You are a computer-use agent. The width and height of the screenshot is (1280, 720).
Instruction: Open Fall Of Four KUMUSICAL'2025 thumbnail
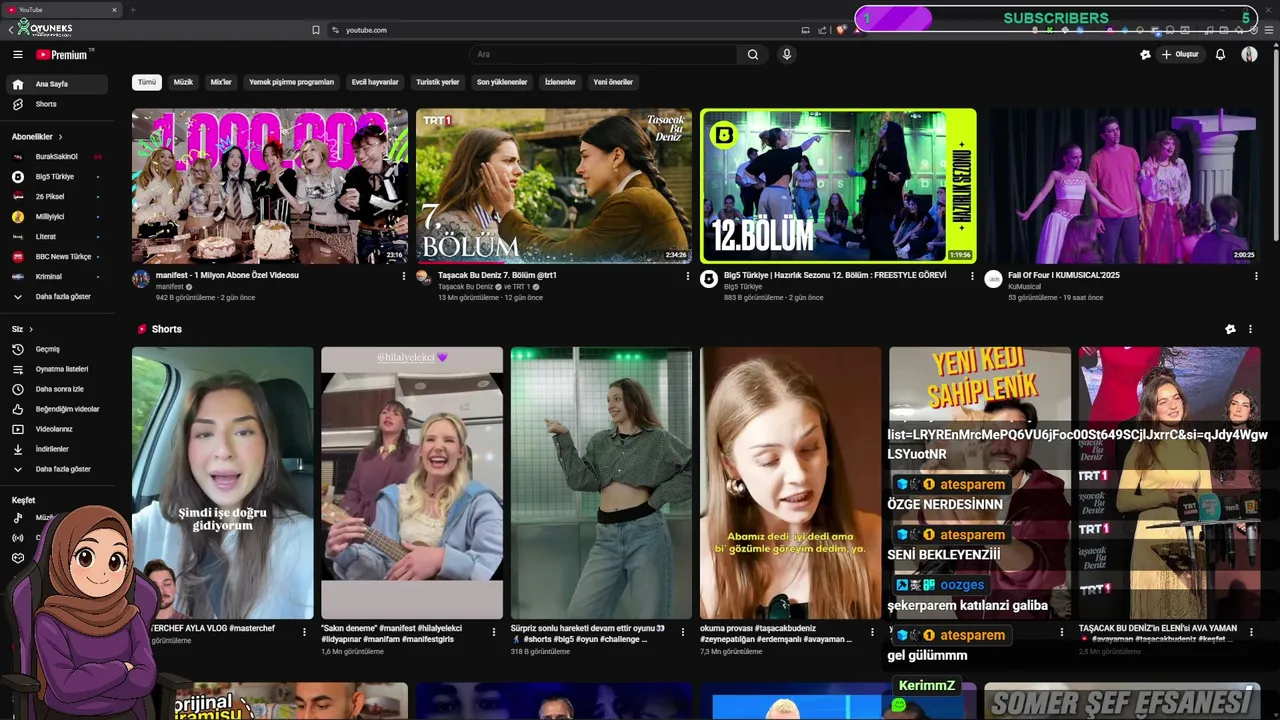1122,186
